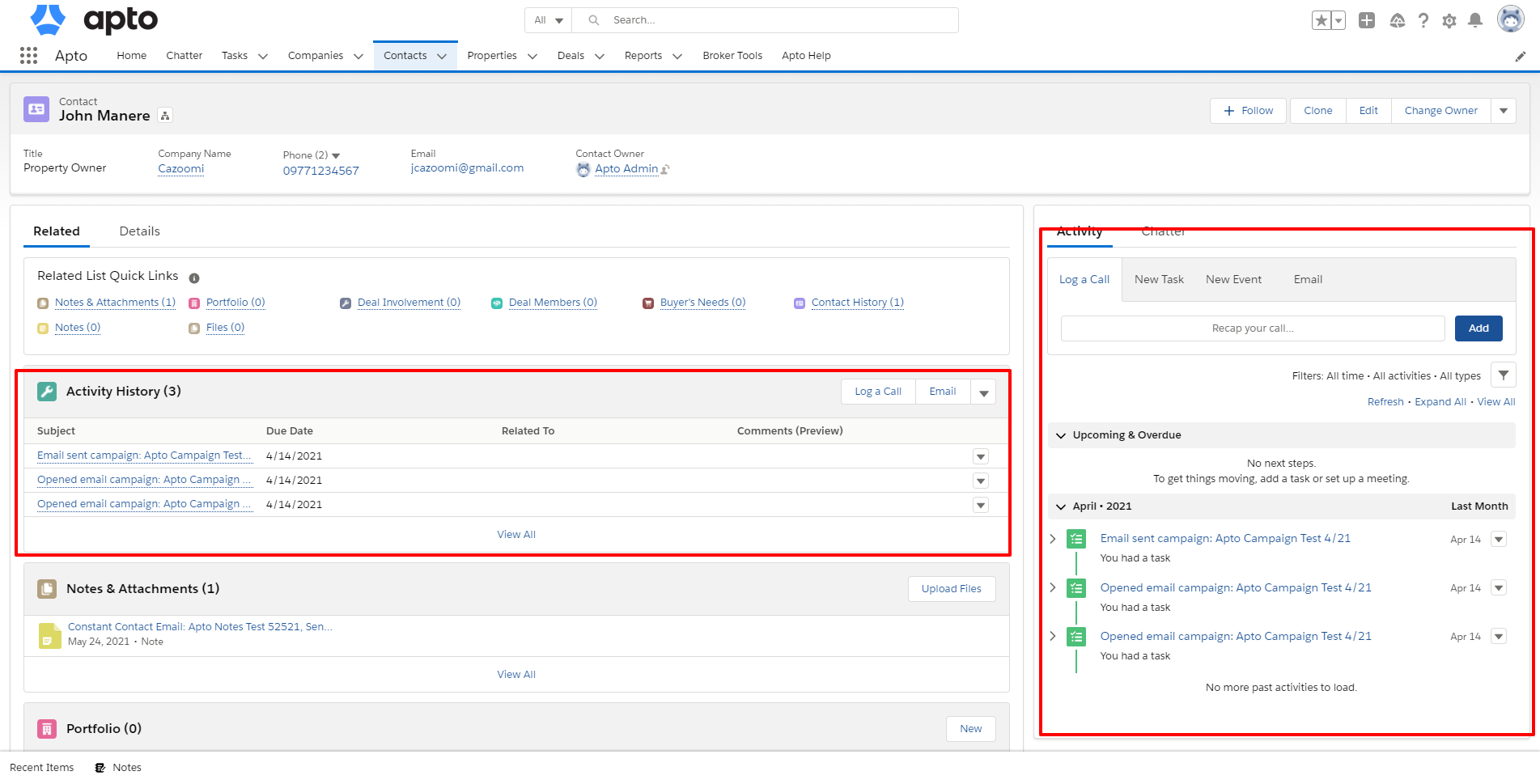1540x784 pixels.
Task: Open Broker Tools navigation item
Action: tap(732, 56)
